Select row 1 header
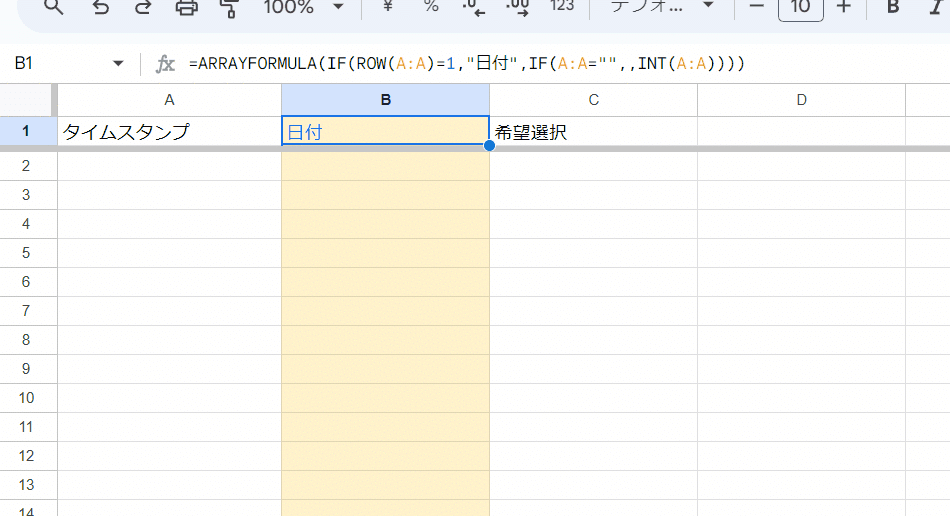The height and width of the screenshot is (516, 950). (26, 131)
